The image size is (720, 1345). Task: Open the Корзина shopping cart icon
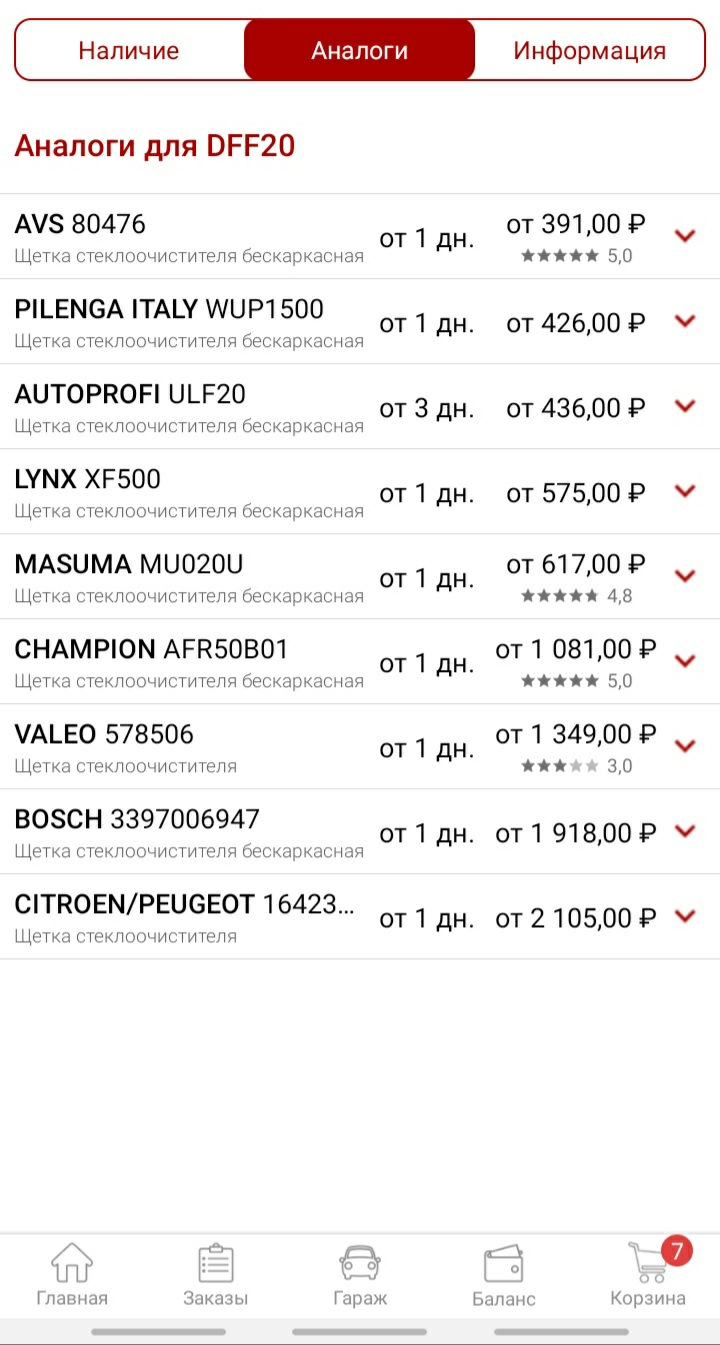pyautogui.click(x=647, y=1263)
